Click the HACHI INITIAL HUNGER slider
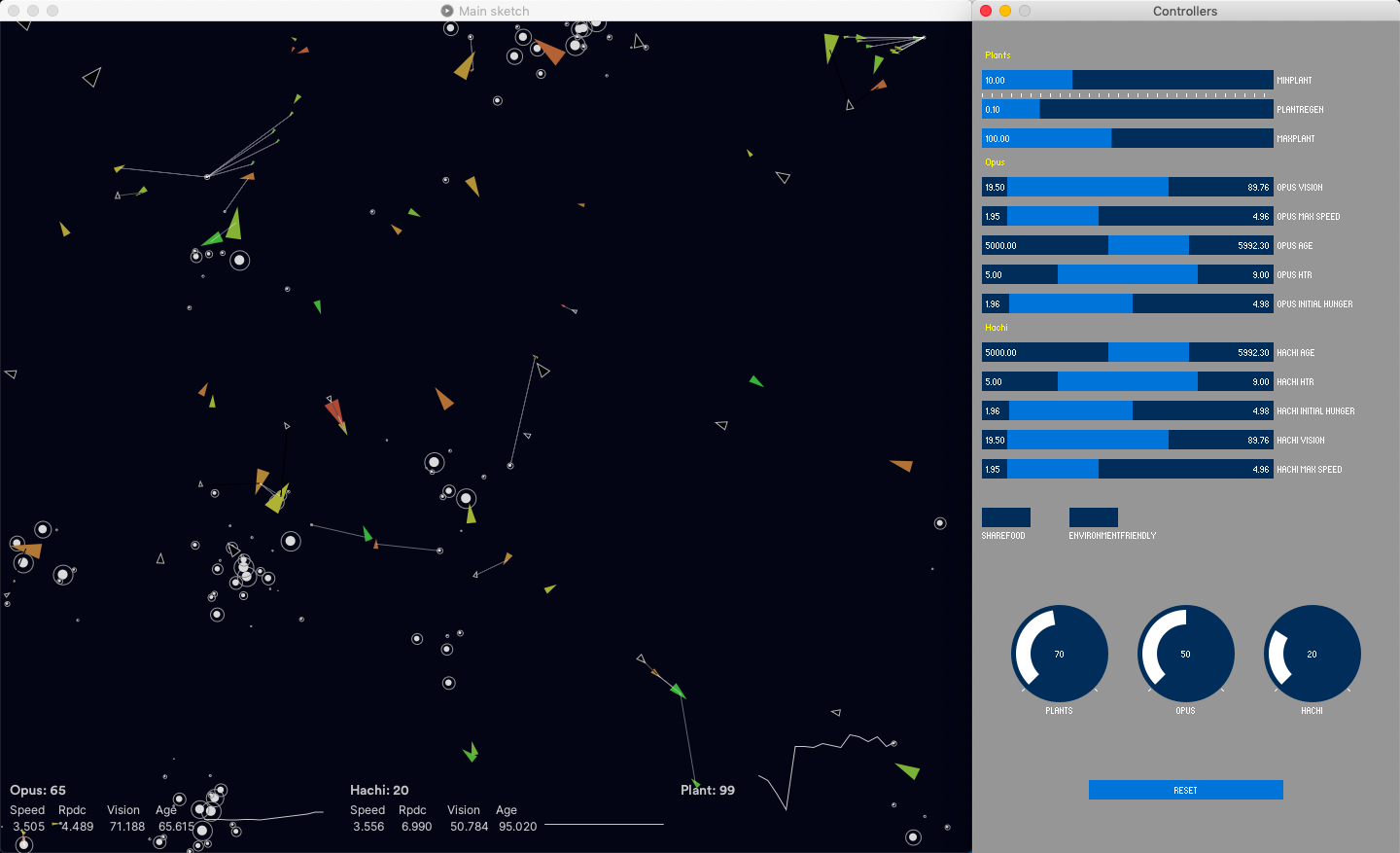Screen dimensions: 1400x853 pos(1127,410)
